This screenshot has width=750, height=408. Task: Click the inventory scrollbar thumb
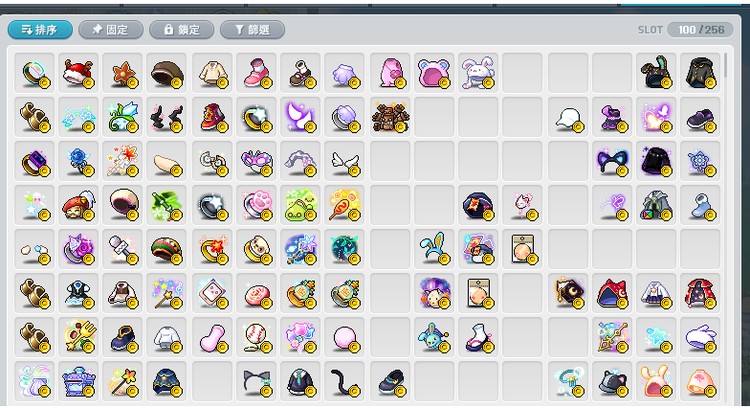tap(726, 65)
